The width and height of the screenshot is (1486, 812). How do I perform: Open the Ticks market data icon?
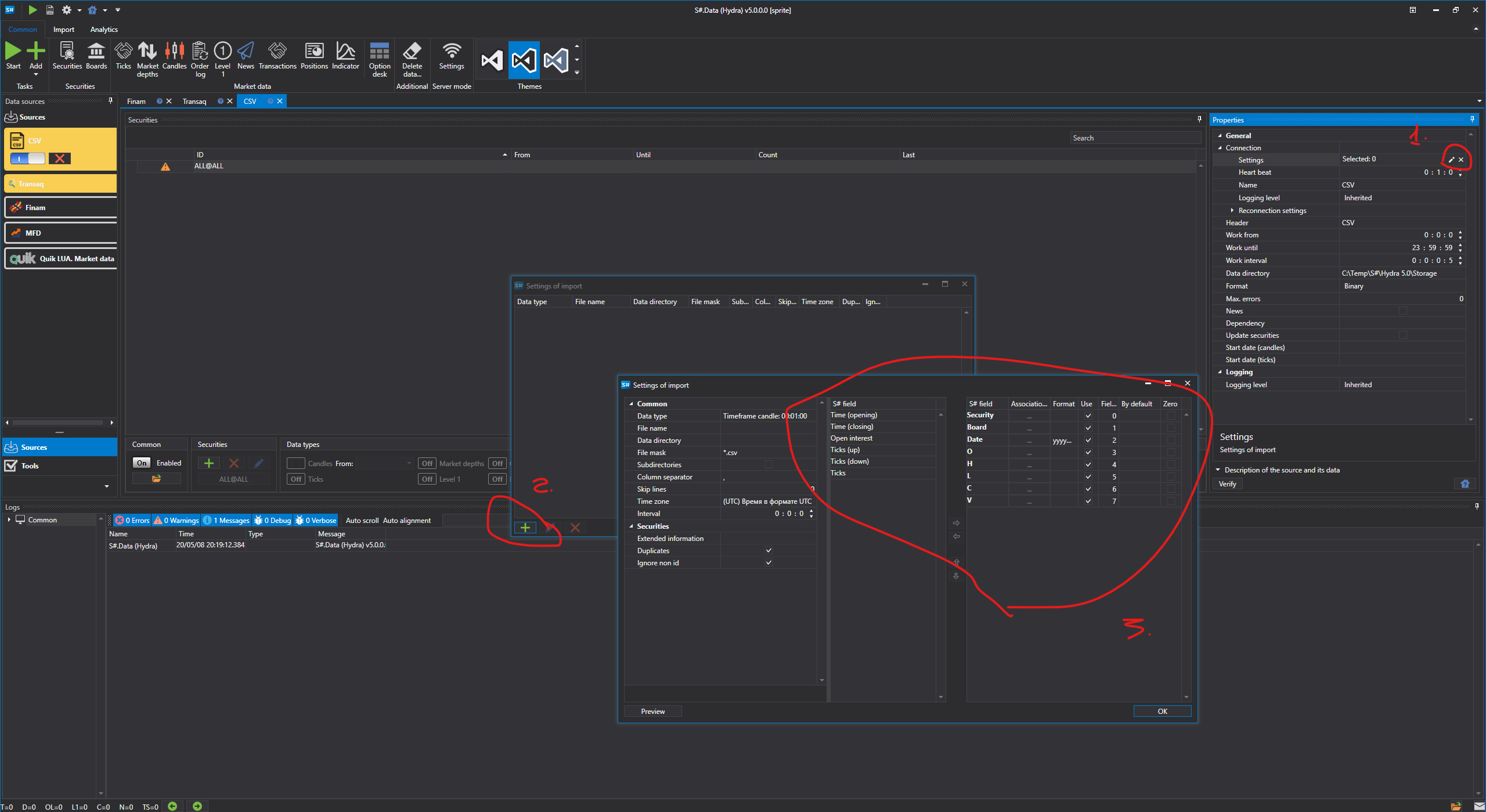tap(123, 51)
